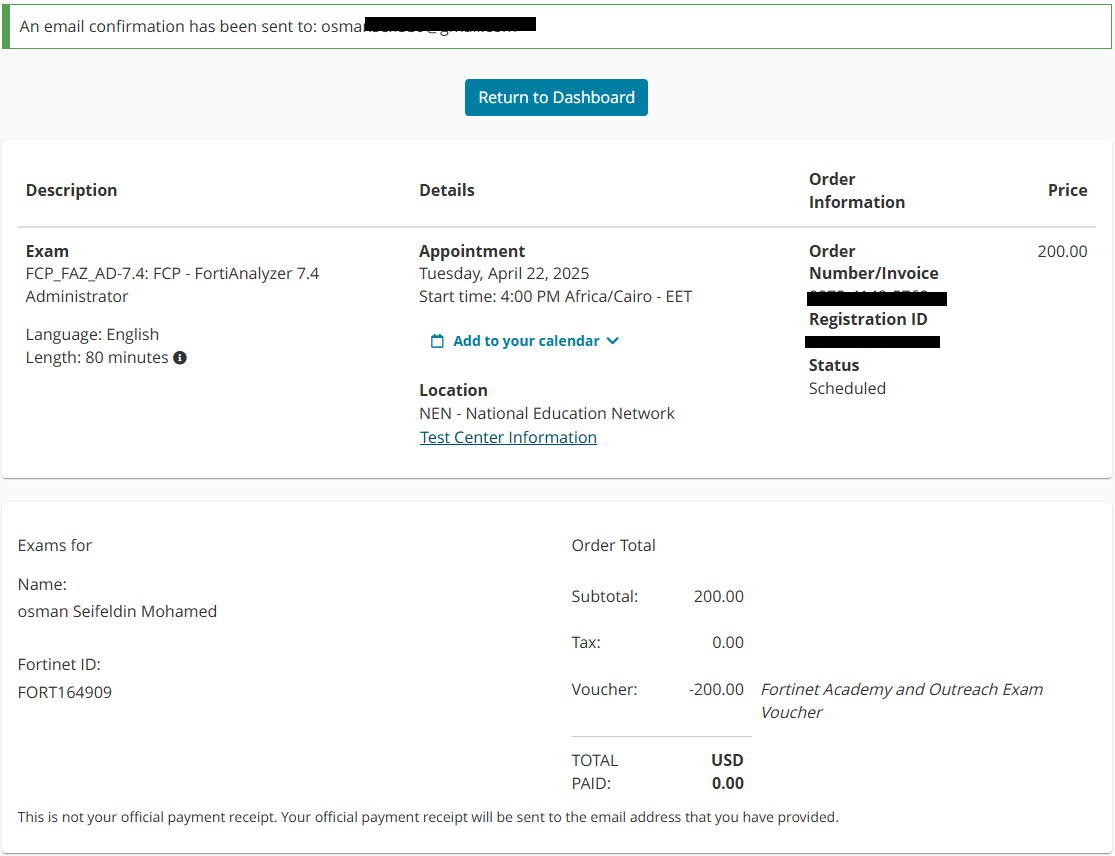
Task: Open the Test Center Information link
Action: tap(508, 438)
